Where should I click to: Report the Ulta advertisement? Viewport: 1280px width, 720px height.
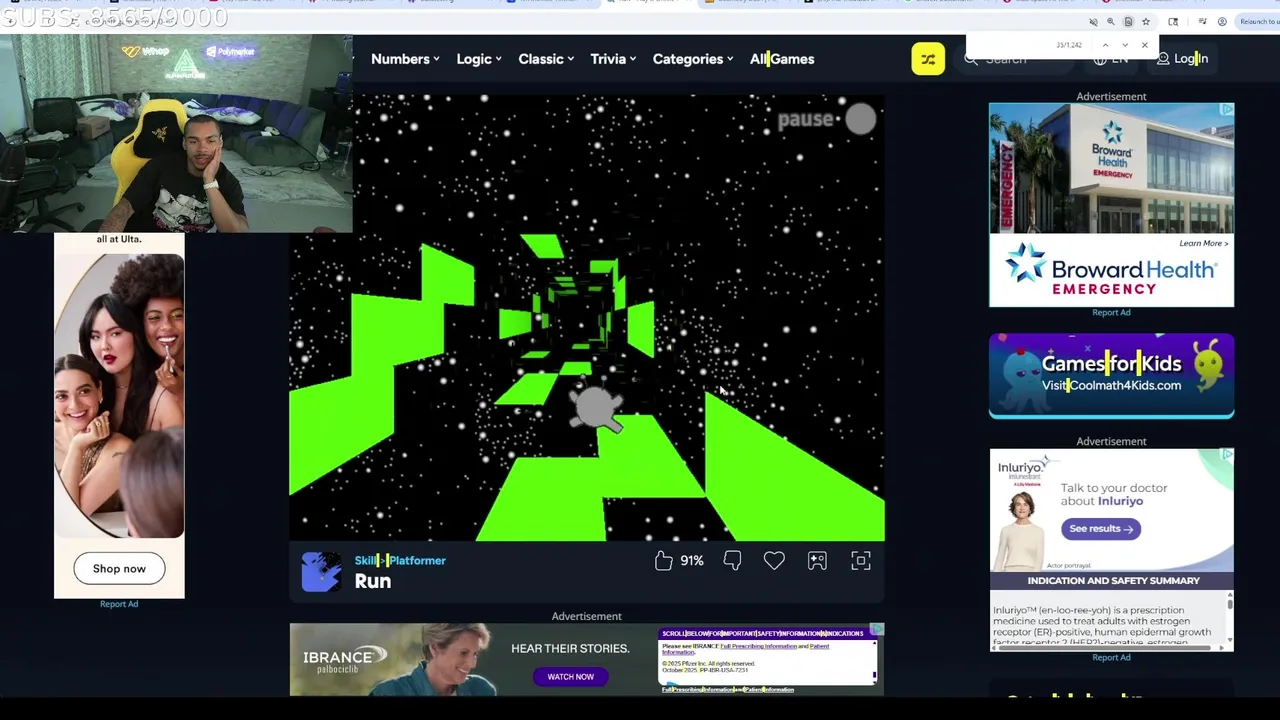119,604
